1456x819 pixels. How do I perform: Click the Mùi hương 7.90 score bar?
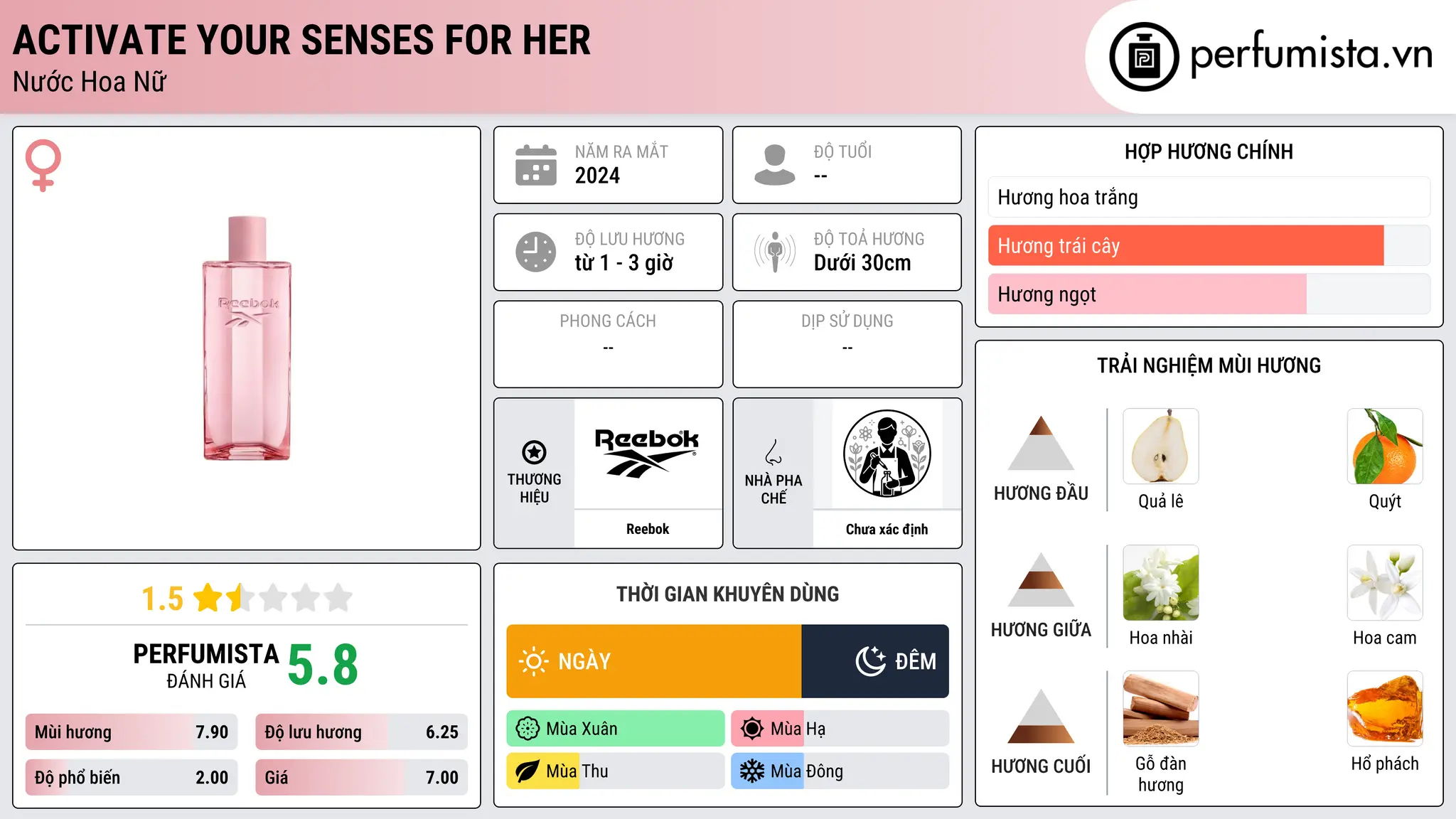click(x=132, y=732)
